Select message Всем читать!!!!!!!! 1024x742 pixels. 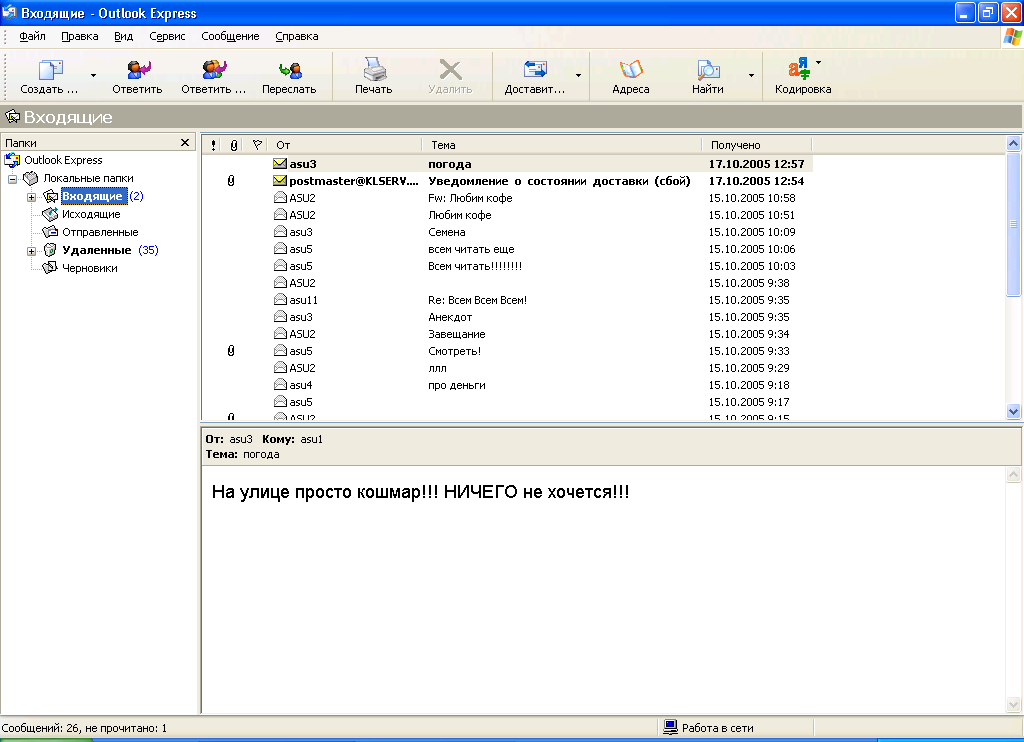click(x=507, y=266)
